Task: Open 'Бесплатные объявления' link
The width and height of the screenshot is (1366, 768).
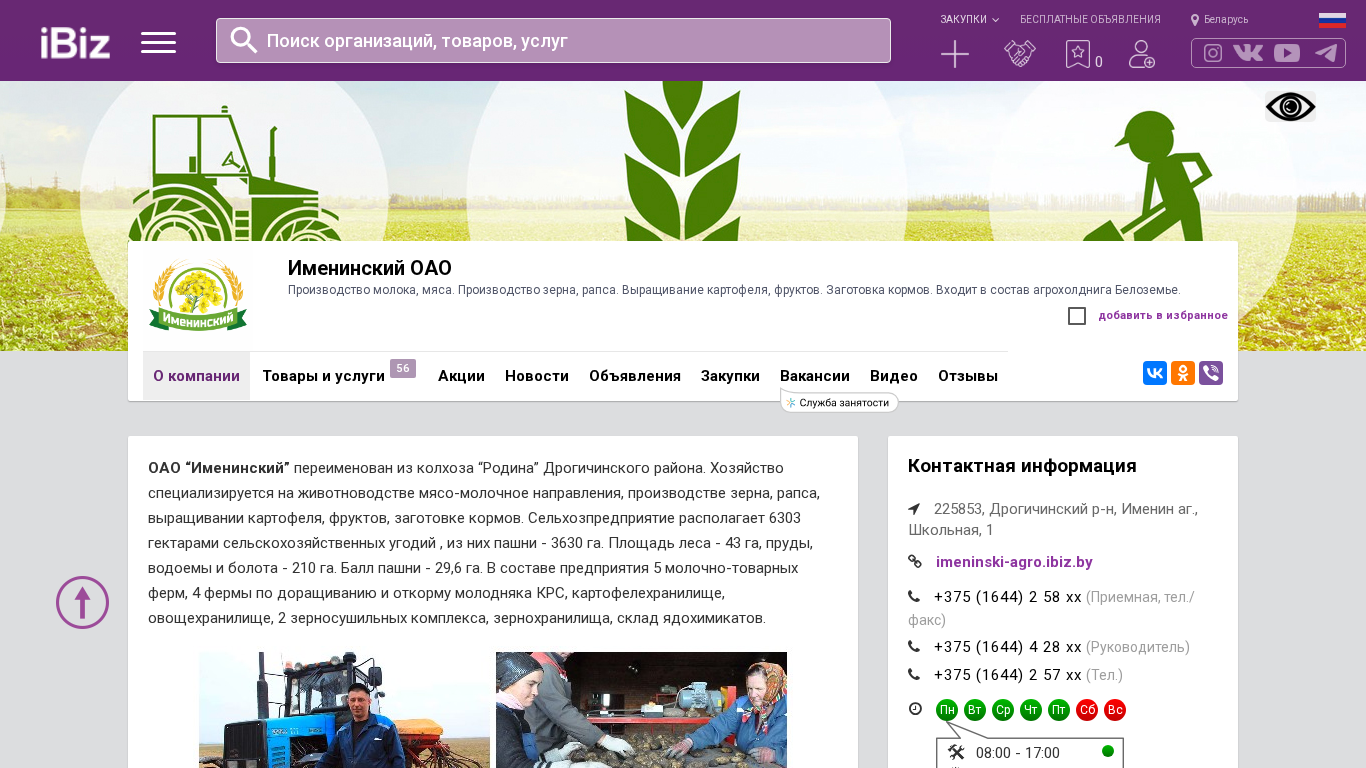Action: 1090,20
